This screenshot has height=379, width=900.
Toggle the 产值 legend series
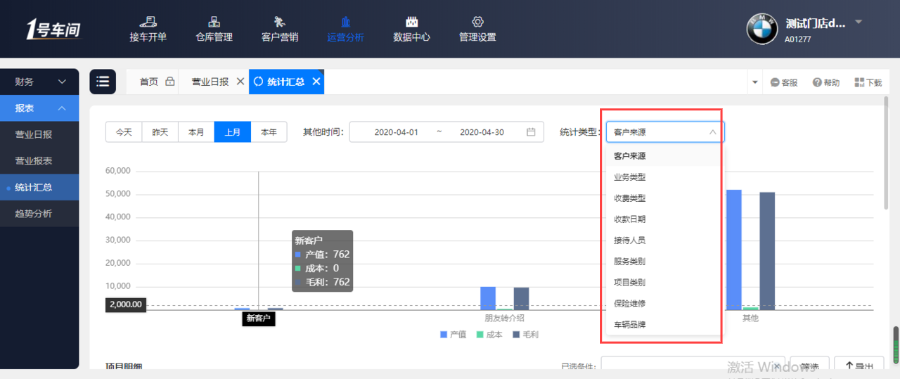tap(453, 334)
